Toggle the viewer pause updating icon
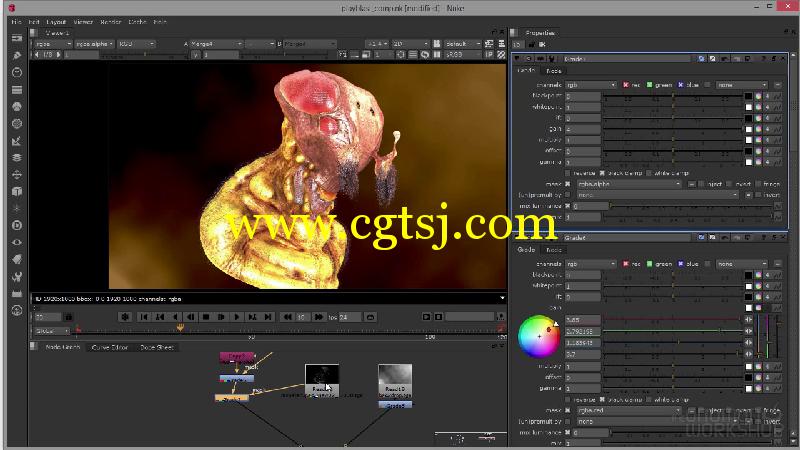The width and height of the screenshot is (800, 450). click(437, 54)
